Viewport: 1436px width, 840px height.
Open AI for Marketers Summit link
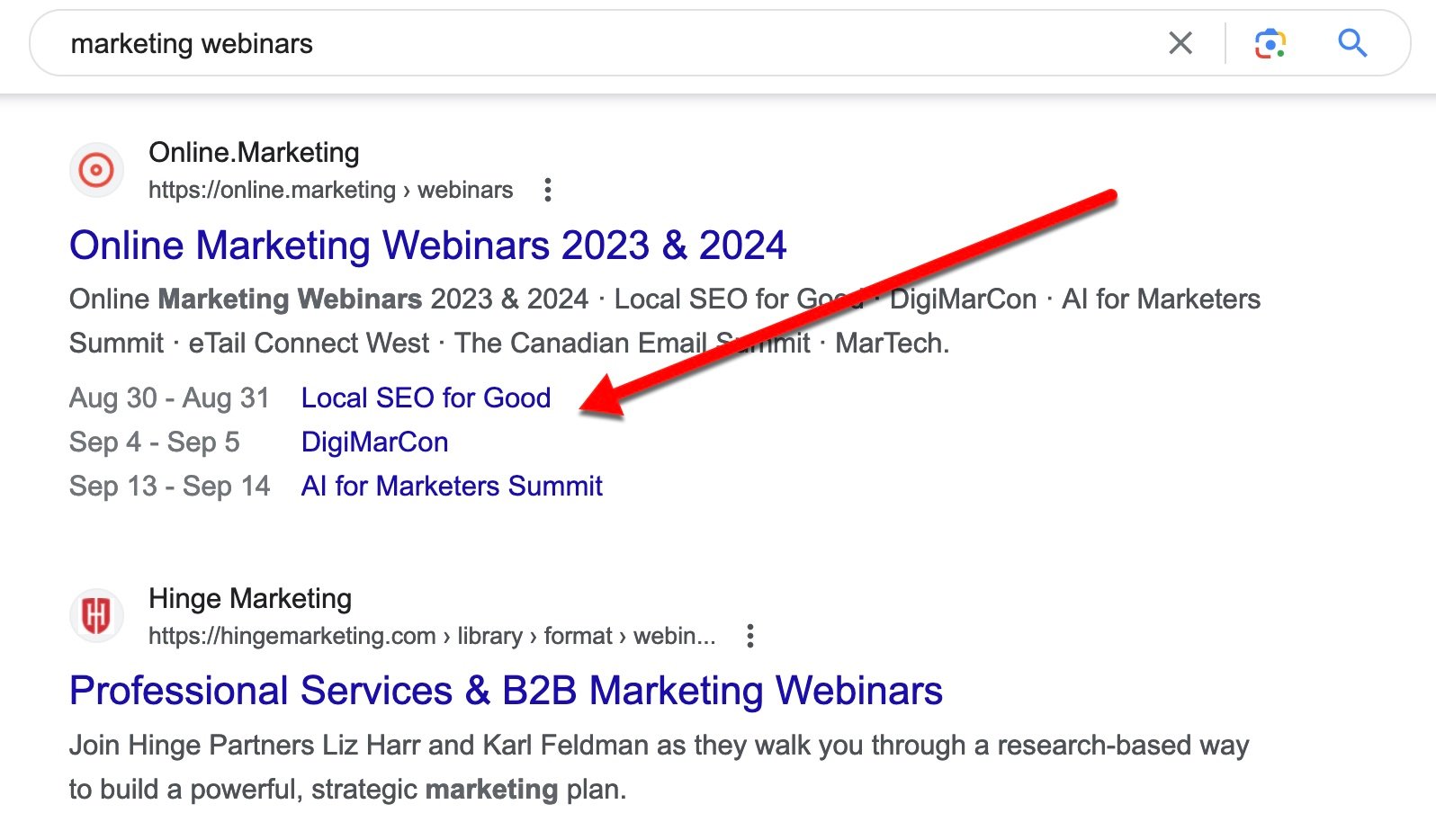pos(452,486)
